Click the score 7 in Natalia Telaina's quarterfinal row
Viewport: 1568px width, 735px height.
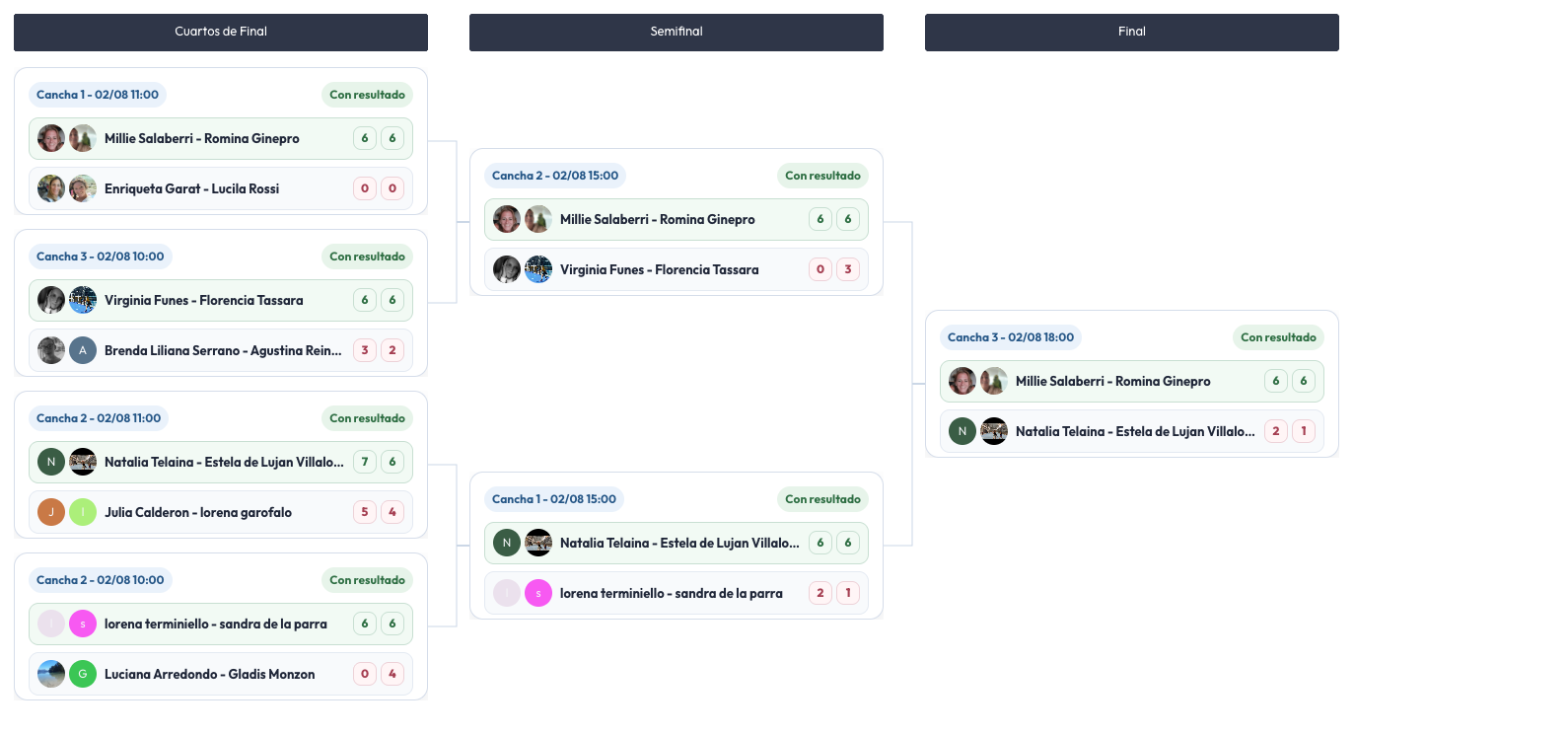[x=365, y=462]
